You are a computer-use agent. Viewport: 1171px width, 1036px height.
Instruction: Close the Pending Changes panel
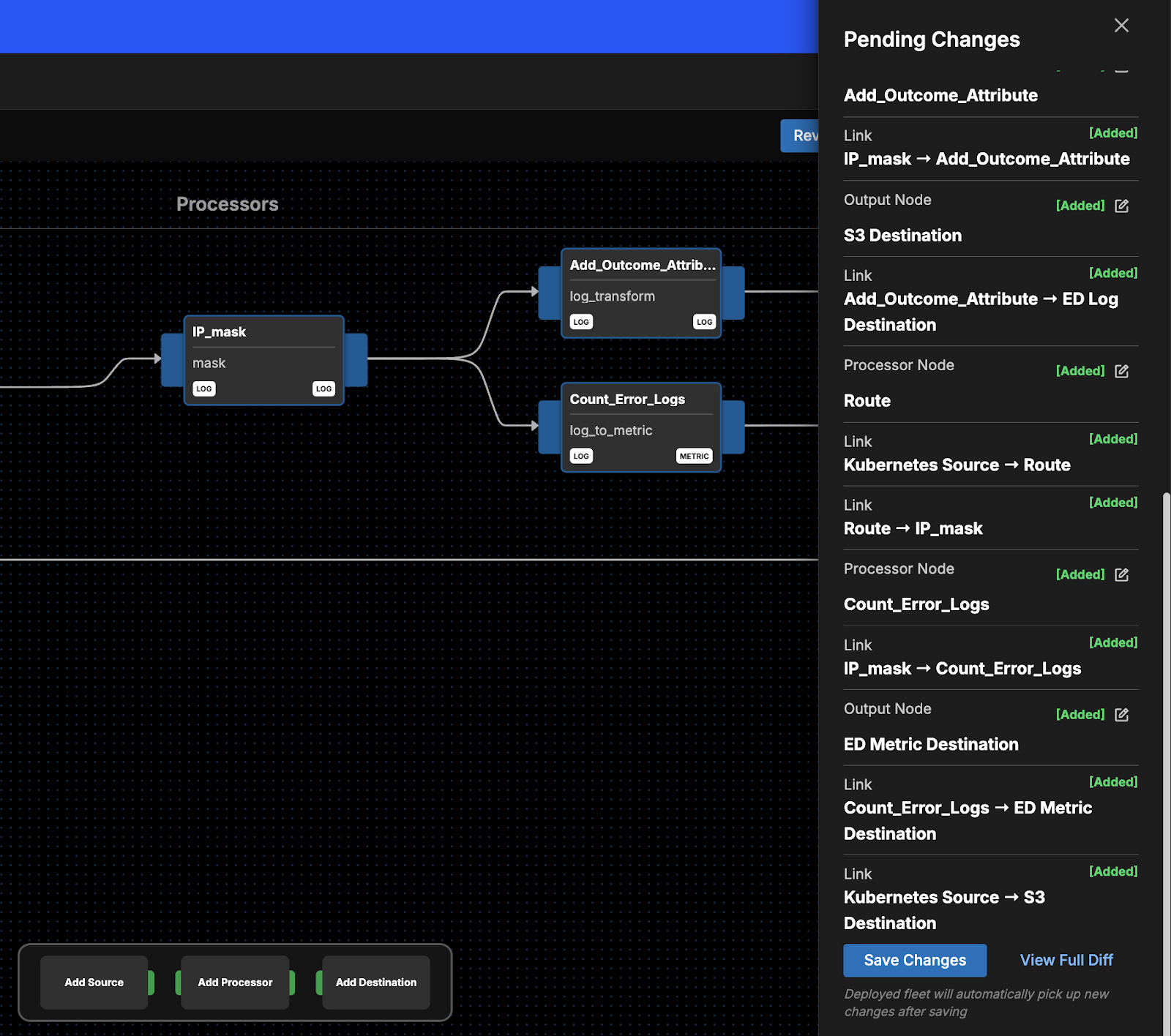[1121, 26]
